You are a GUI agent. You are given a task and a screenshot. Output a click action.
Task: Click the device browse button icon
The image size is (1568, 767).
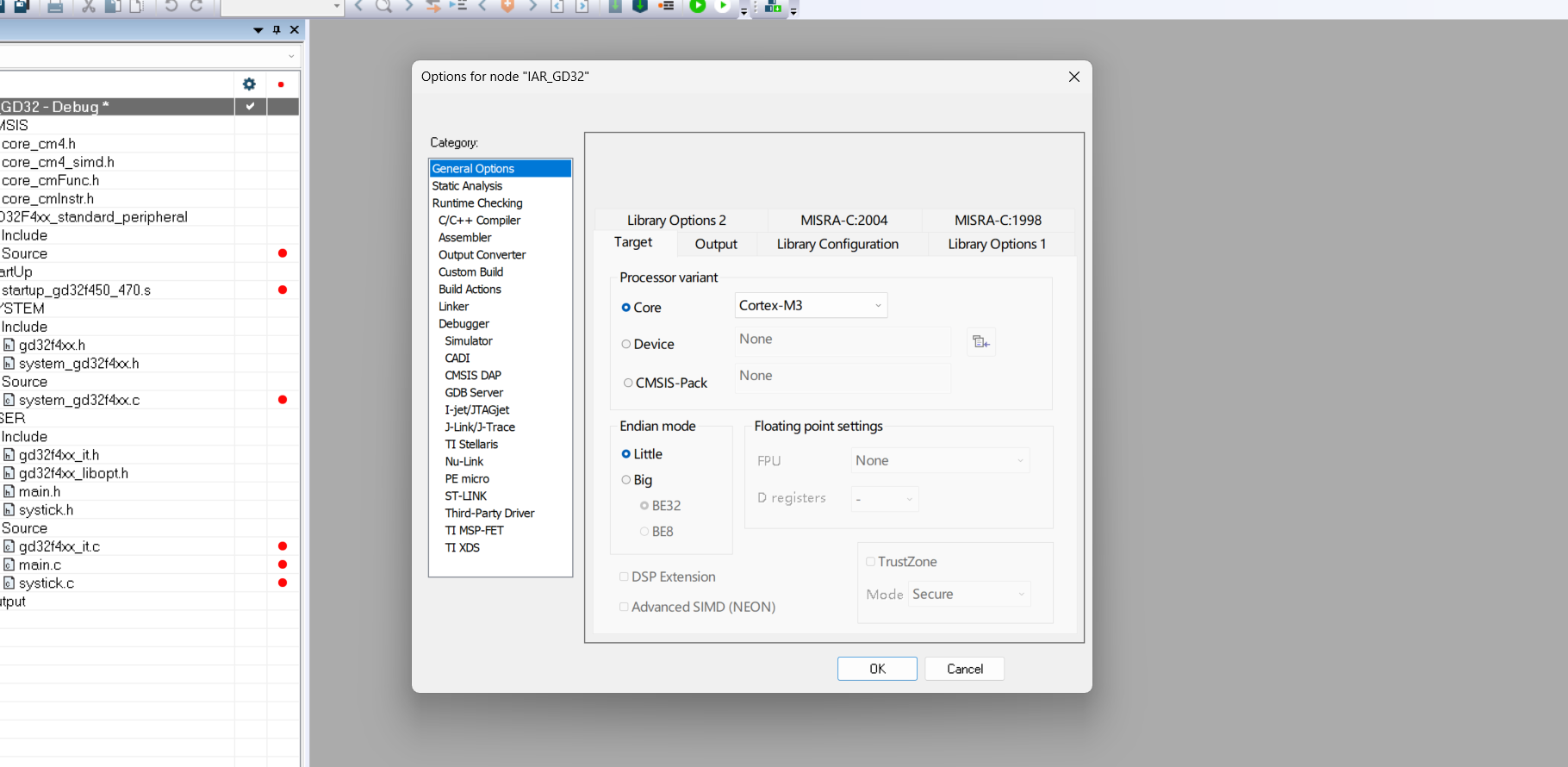pyautogui.click(x=980, y=342)
